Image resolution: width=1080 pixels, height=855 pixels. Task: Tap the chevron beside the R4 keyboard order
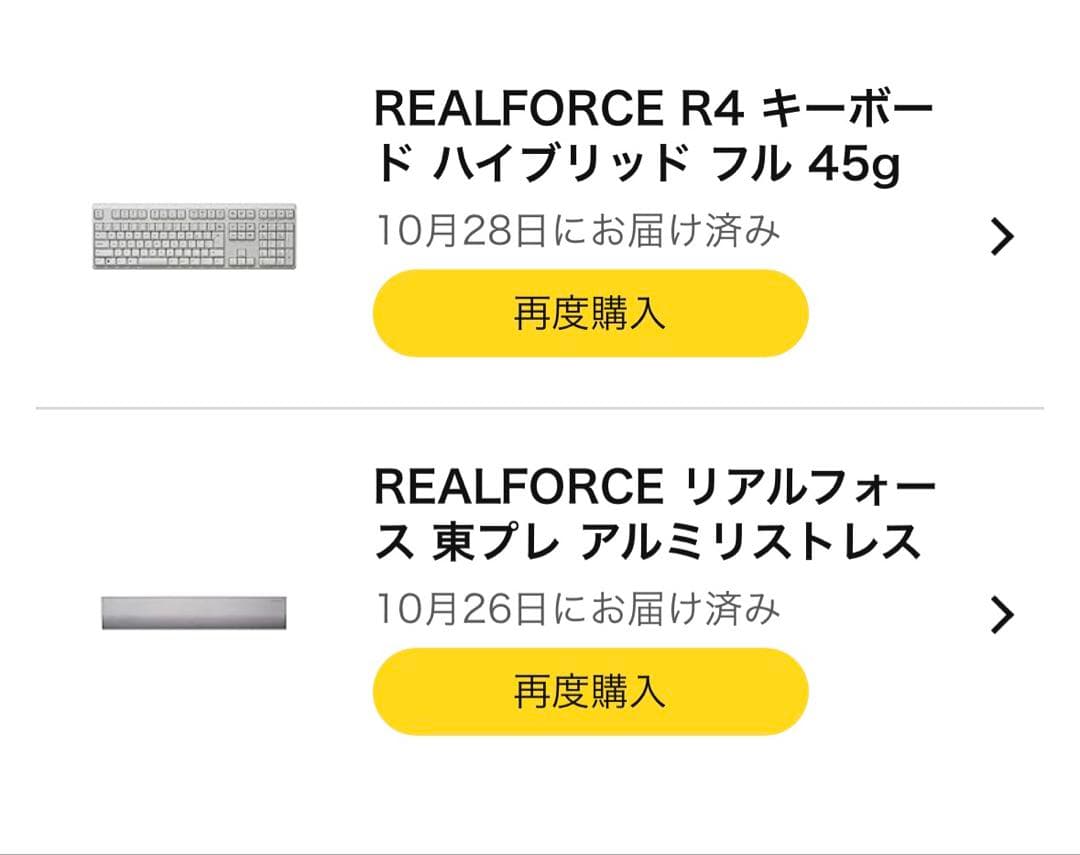[1000, 237]
